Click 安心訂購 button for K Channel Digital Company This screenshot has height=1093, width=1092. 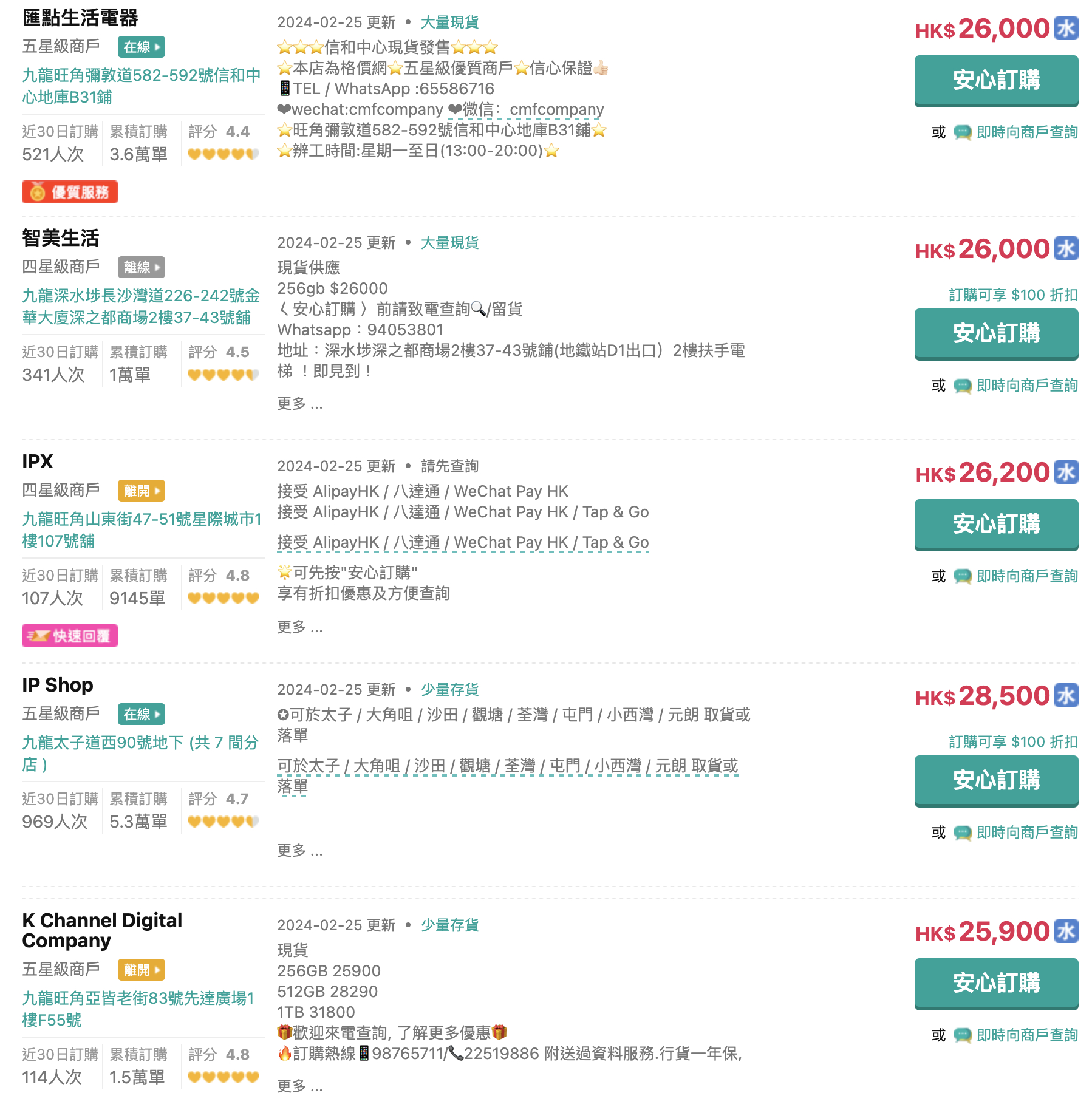click(x=996, y=984)
